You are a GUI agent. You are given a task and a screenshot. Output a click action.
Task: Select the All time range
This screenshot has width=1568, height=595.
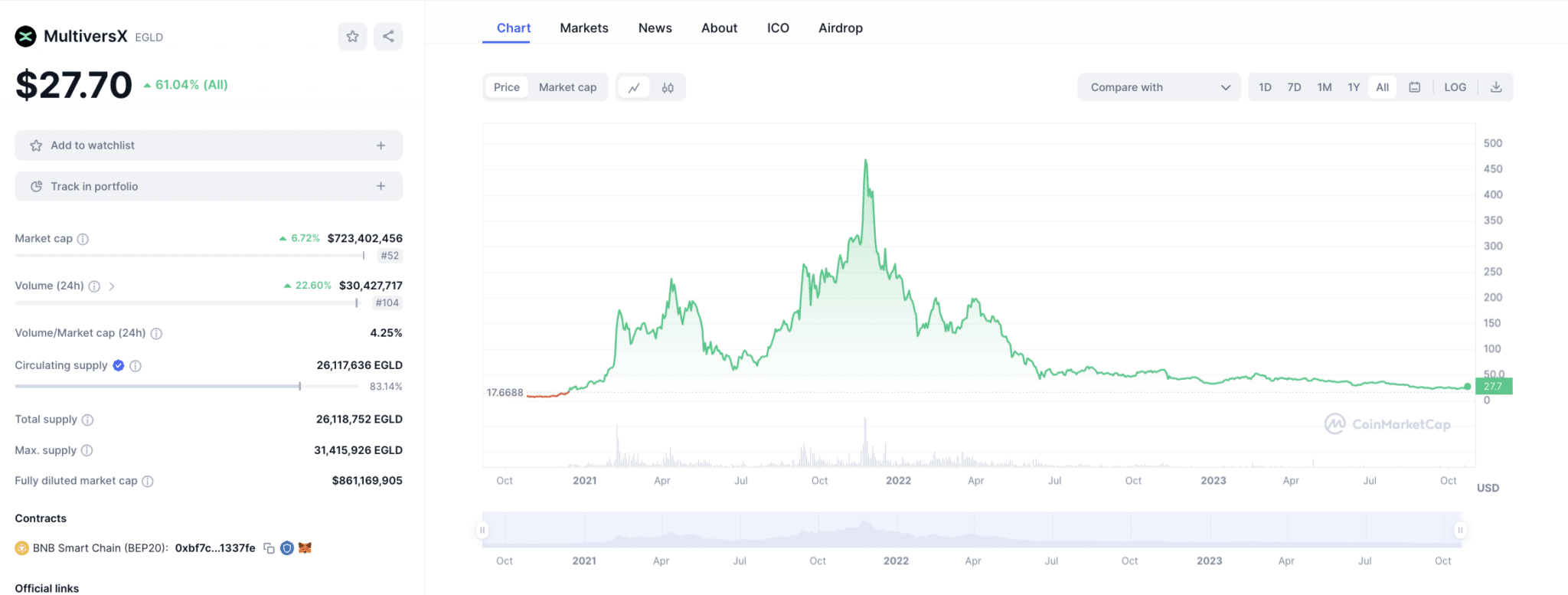(x=1382, y=87)
